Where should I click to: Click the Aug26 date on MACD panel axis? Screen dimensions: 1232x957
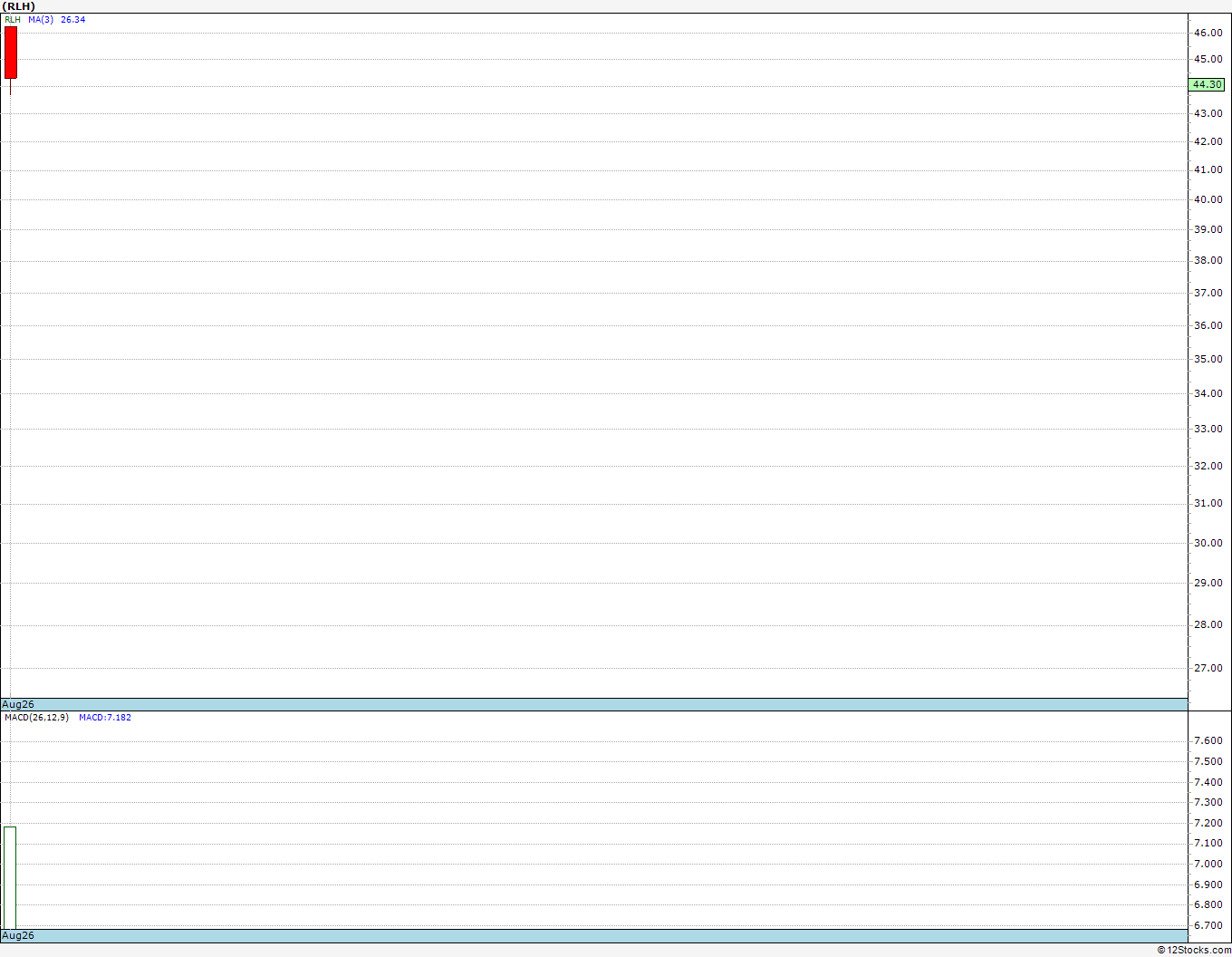18,935
